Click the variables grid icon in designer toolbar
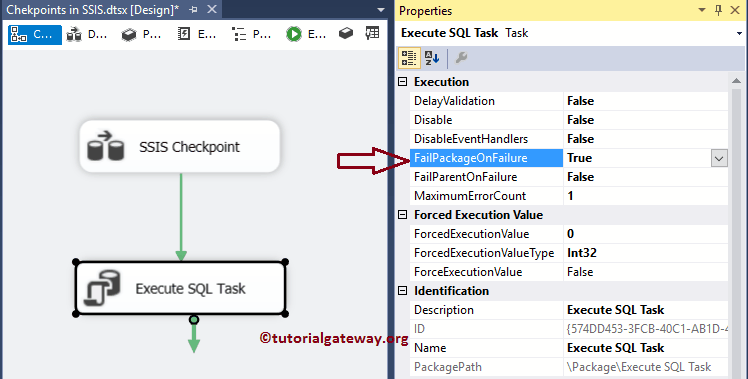Viewport: 748px width, 379px height. coord(372,33)
